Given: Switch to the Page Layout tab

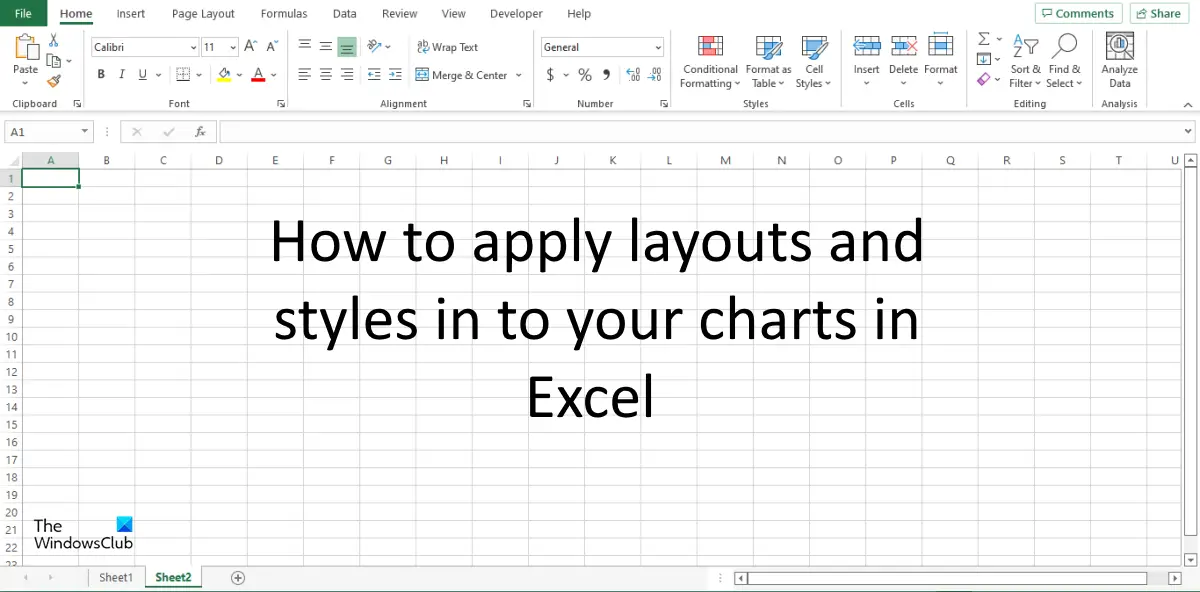Looking at the screenshot, I should coord(203,14).
